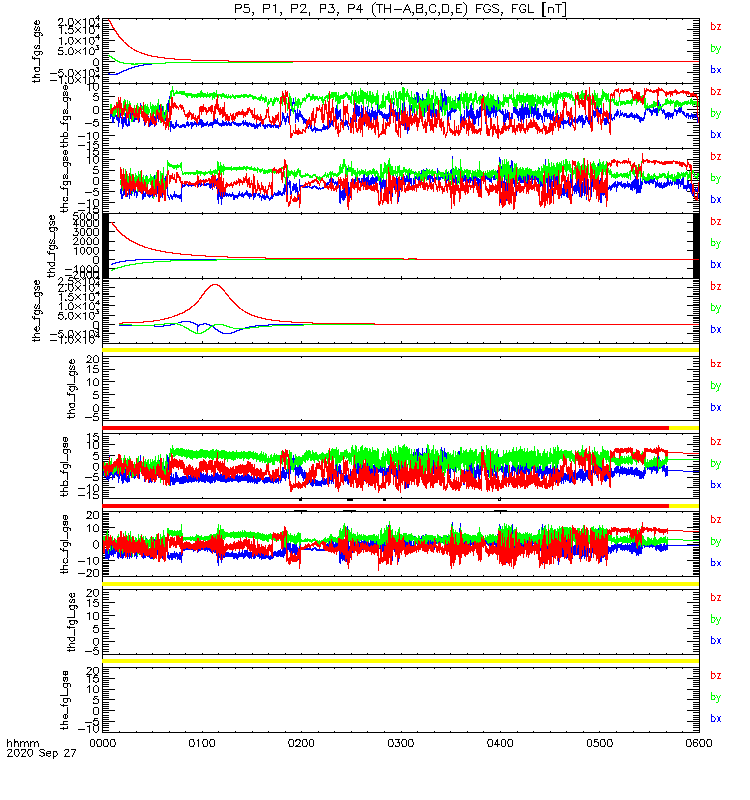Click the blue "bx" legend of thd_fgs_gse panel
This screenshot has height=800, width=750.
[x=716, y=264]
